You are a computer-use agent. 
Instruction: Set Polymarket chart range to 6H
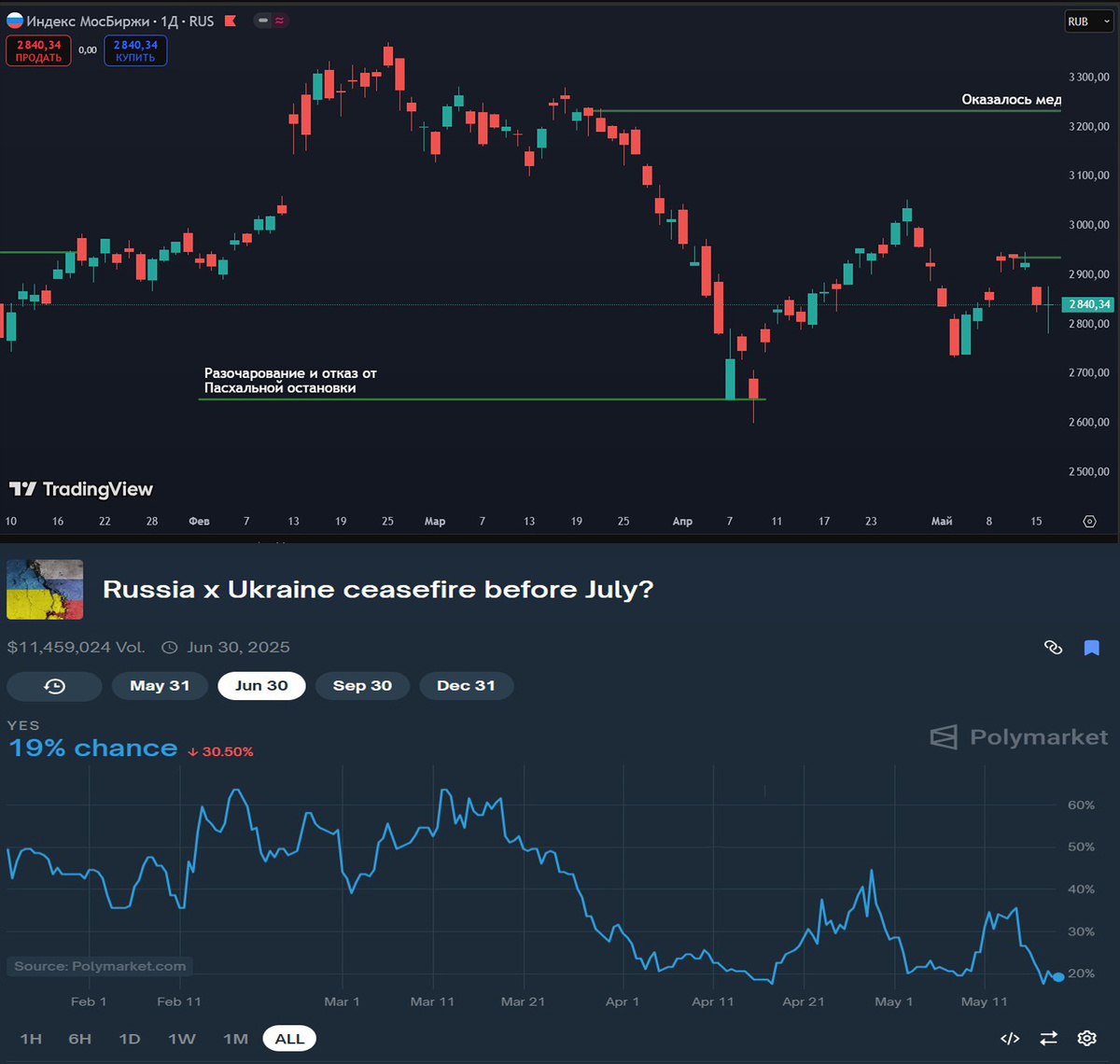point(79,1039)
